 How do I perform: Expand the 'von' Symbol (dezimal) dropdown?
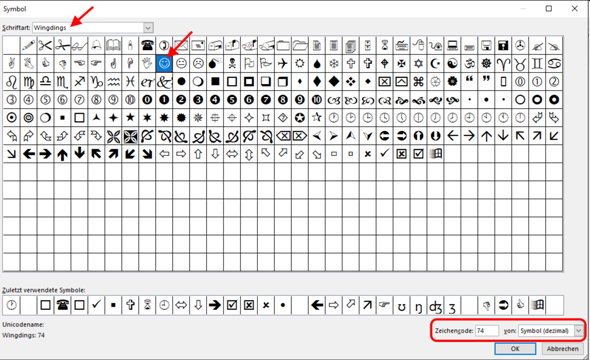(579, 331)
